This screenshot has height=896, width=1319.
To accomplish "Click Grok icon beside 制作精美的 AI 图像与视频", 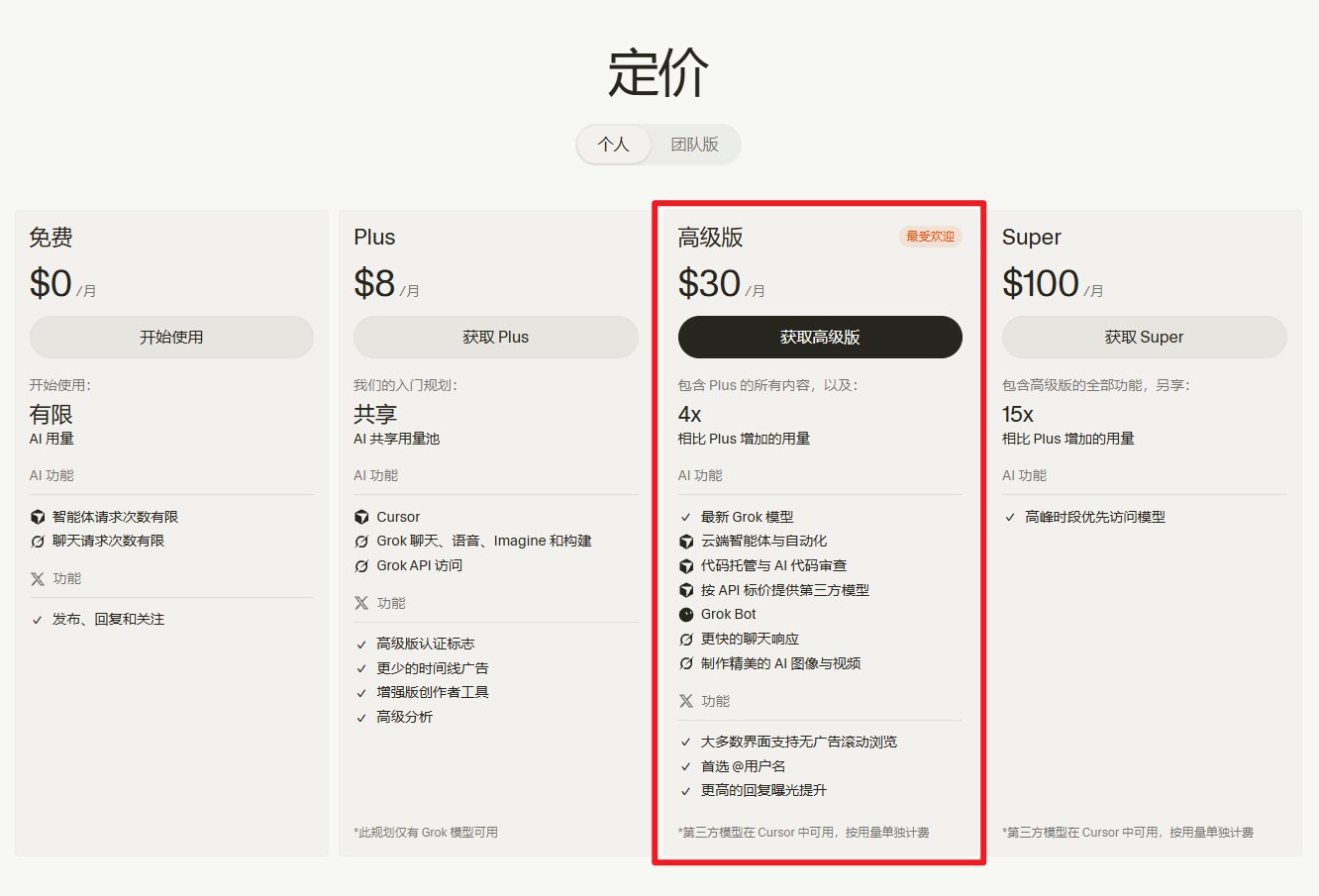I will [x=686, y=664].
